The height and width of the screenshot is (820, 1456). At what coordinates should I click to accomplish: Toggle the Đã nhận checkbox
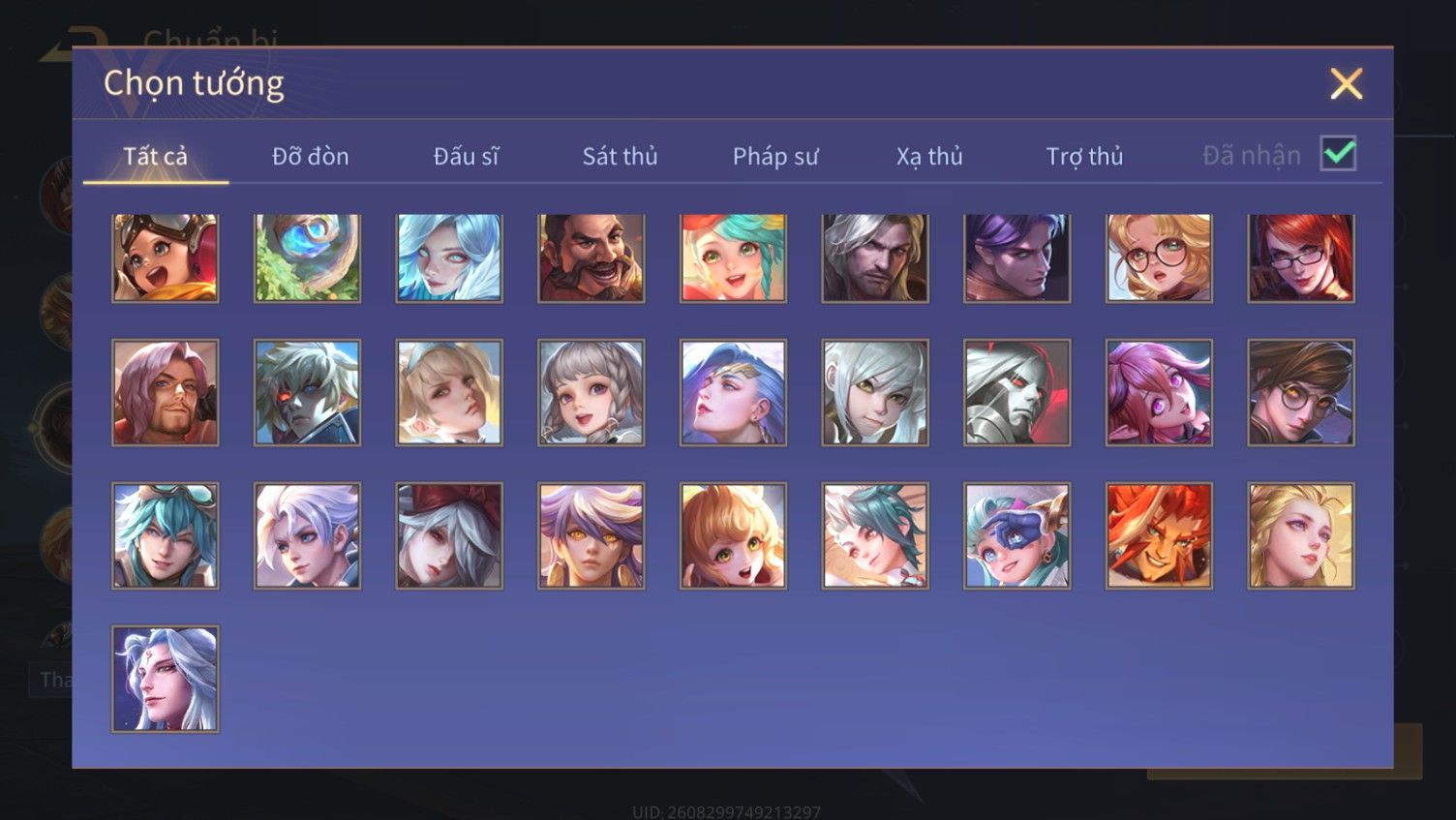(x=1338, y=154)
